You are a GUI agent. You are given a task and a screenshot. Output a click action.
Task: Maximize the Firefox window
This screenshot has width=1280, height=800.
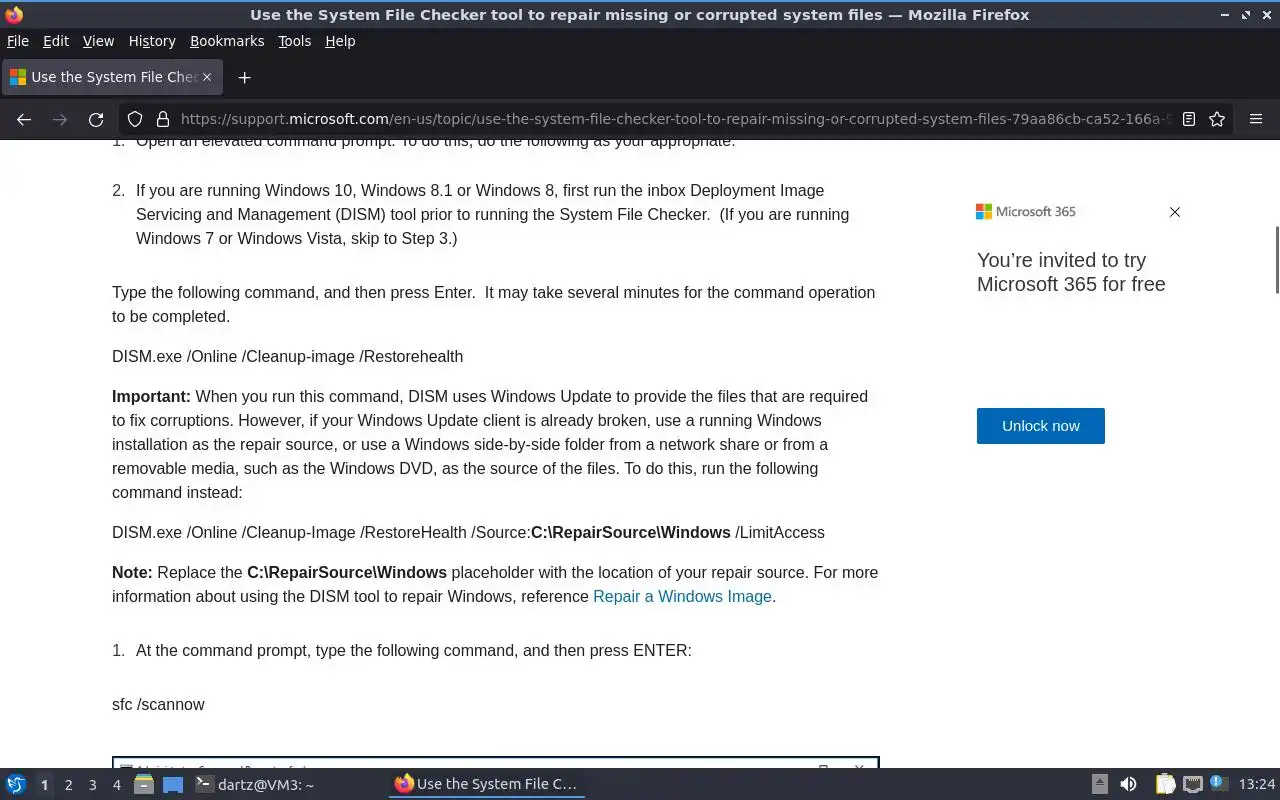tap(1246, 15)
